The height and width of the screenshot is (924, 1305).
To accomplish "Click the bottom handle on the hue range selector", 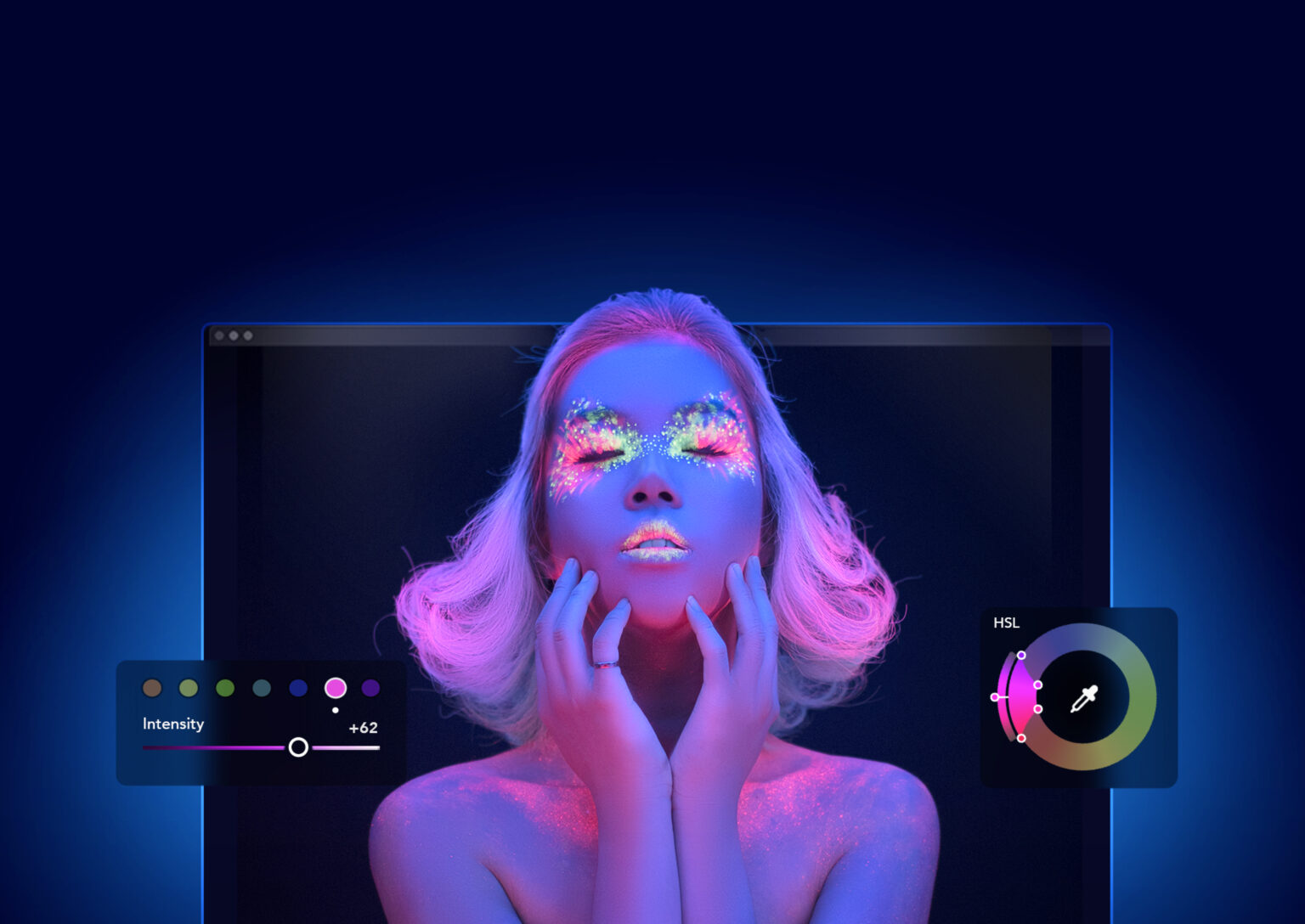I will (1021, 738).
